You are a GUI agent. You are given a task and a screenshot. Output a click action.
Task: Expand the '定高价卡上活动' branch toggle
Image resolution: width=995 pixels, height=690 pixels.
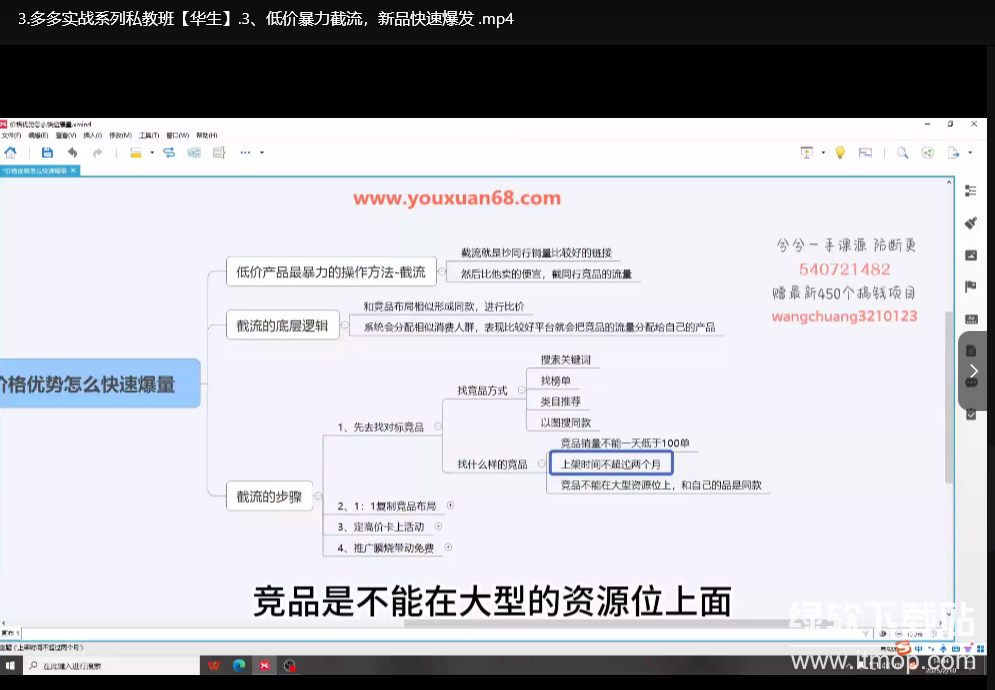coord(438,526)
